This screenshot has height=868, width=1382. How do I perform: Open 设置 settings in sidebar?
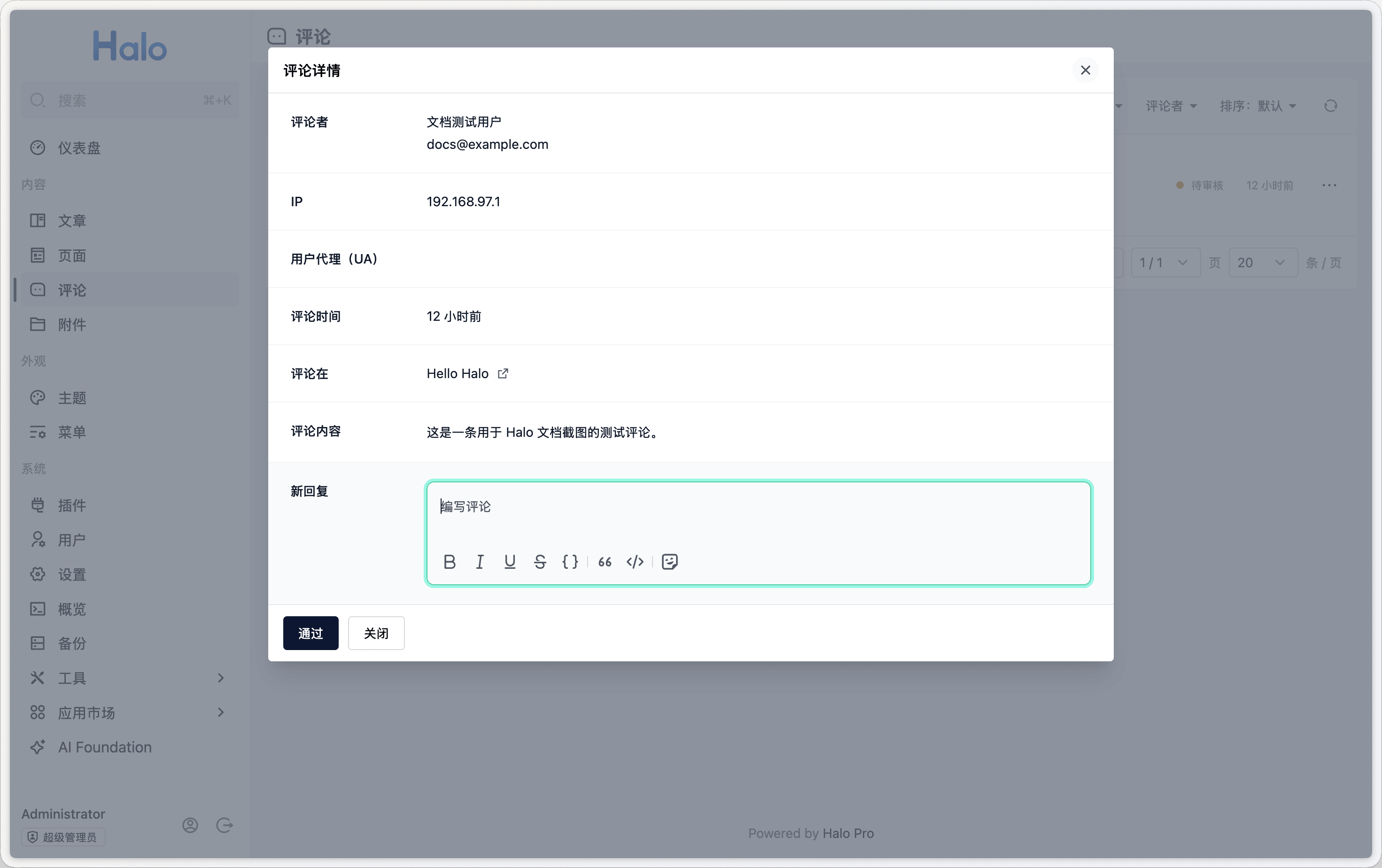[130, 574]
